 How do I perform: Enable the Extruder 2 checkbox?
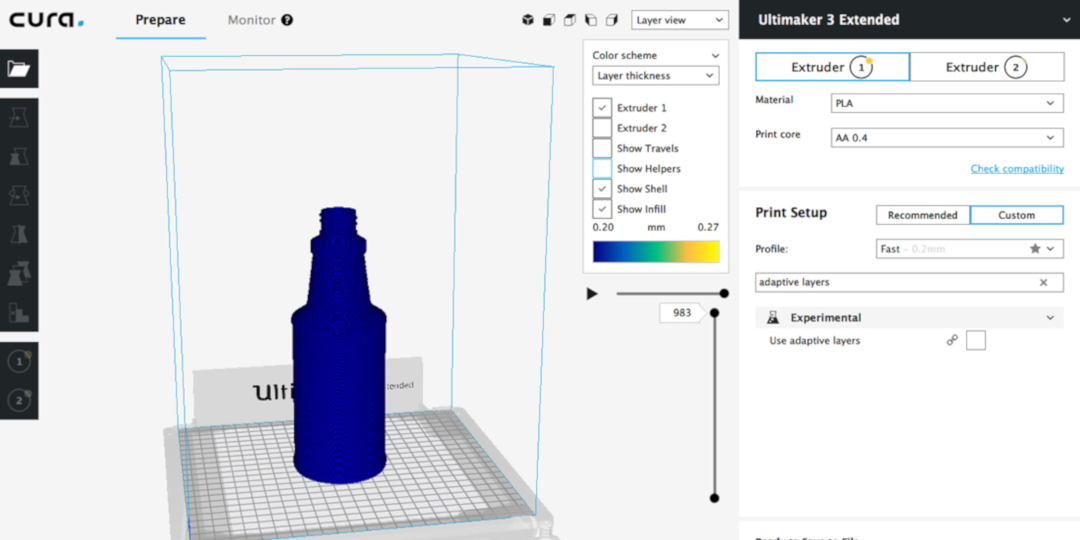(x=602, y=128)
